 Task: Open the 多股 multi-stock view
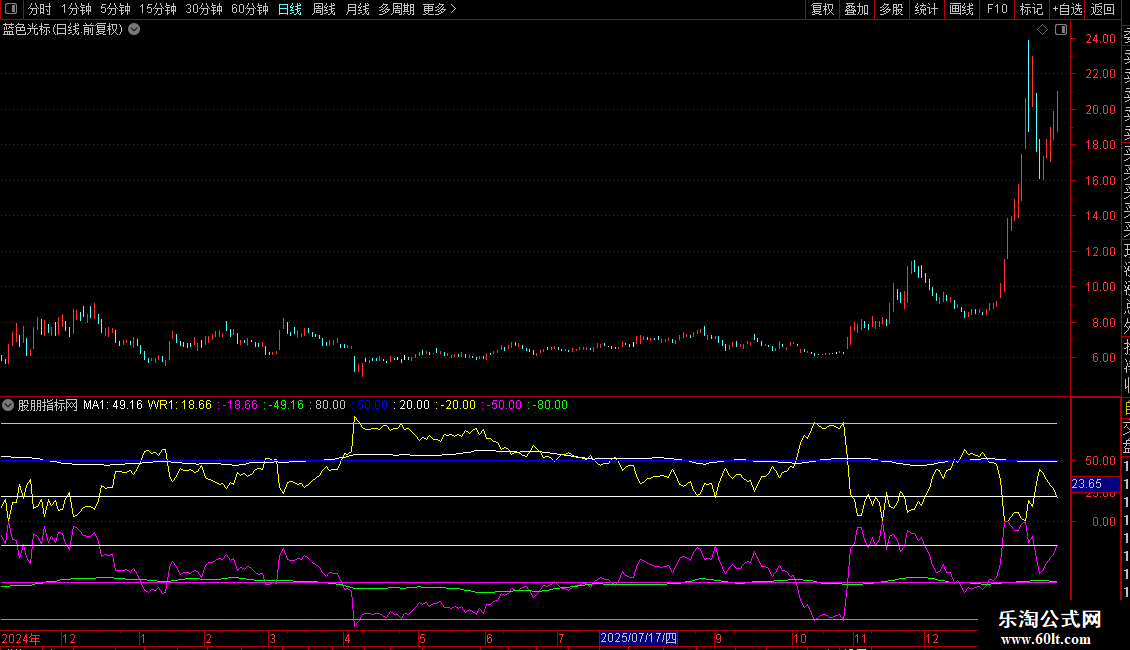[891, 9]
